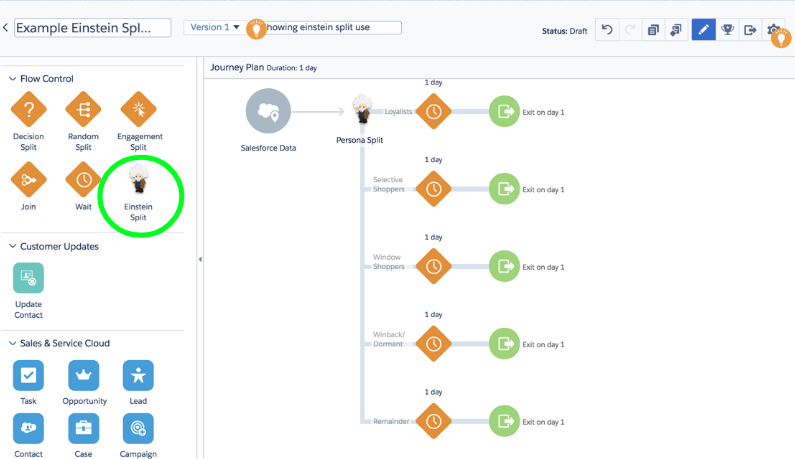The image size is (795, 459).
Task: Select the Task activity icon
Action: pyautogui.click(x=28, y=375)
